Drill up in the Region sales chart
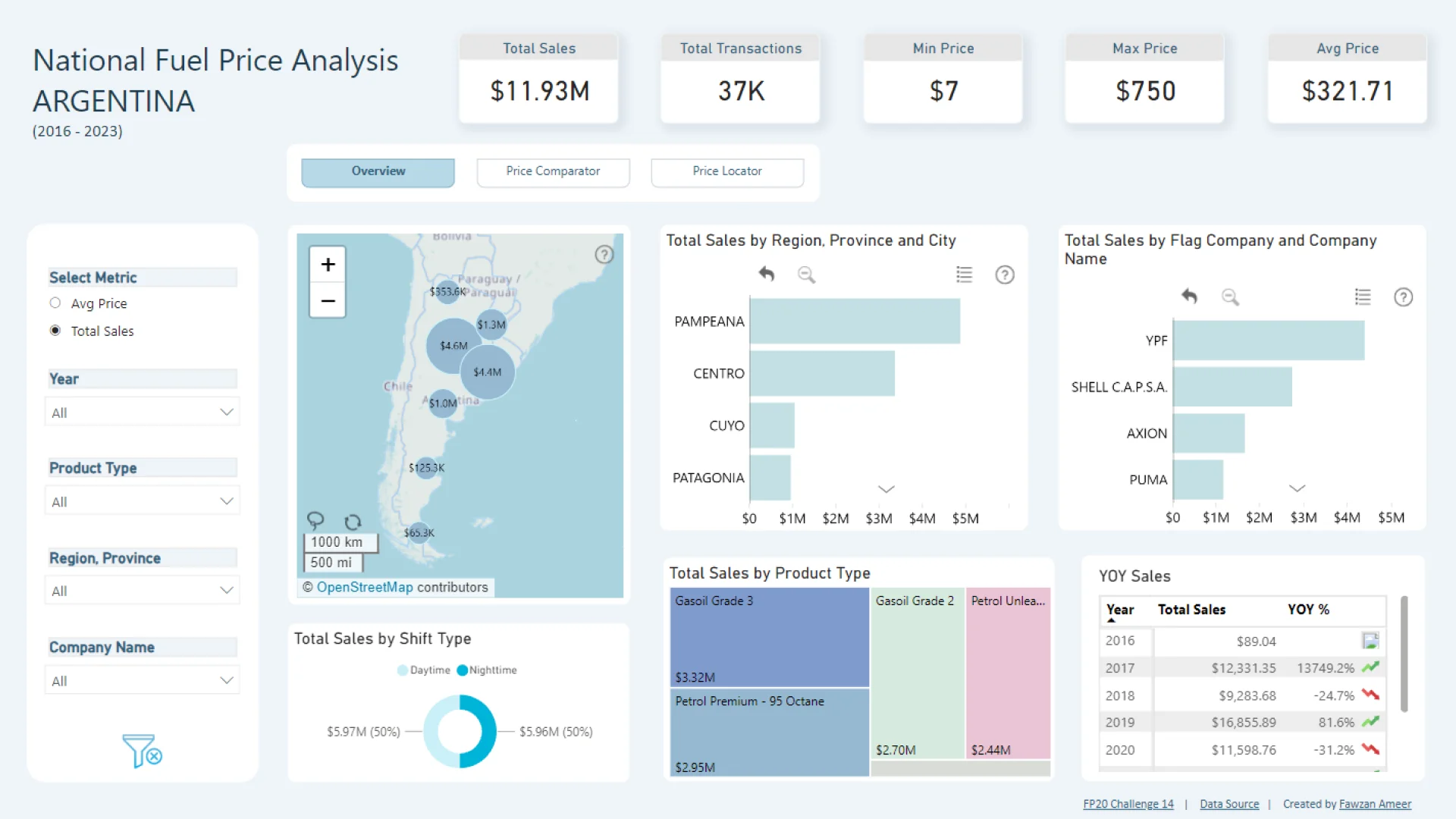Image resolution: width=1456 pixels, height=819 pixels. pos(767,275)
